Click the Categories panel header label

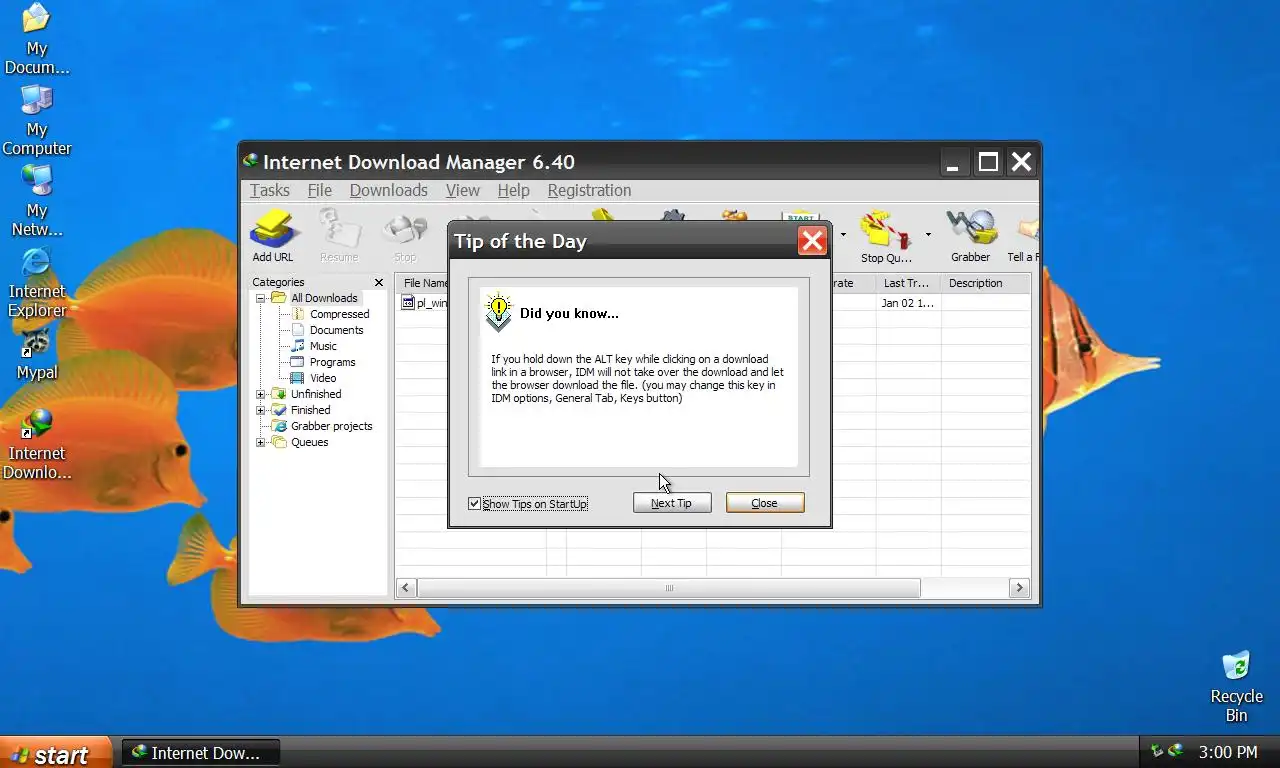point(278,283)
